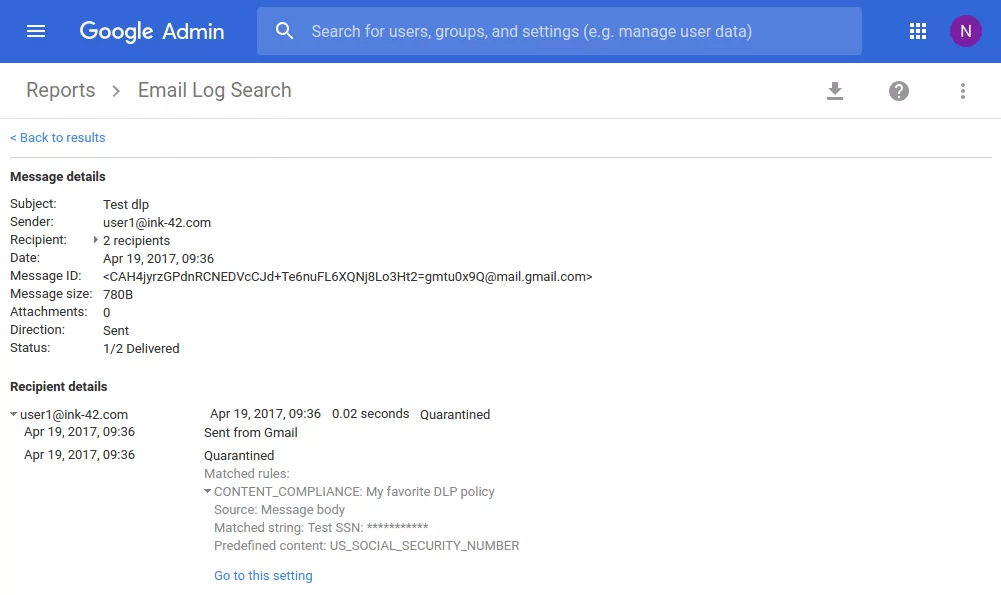The width and height of the screenshot is (1001, 595).
Task: Click the Recipient details heading
Action: coord(59,387)
